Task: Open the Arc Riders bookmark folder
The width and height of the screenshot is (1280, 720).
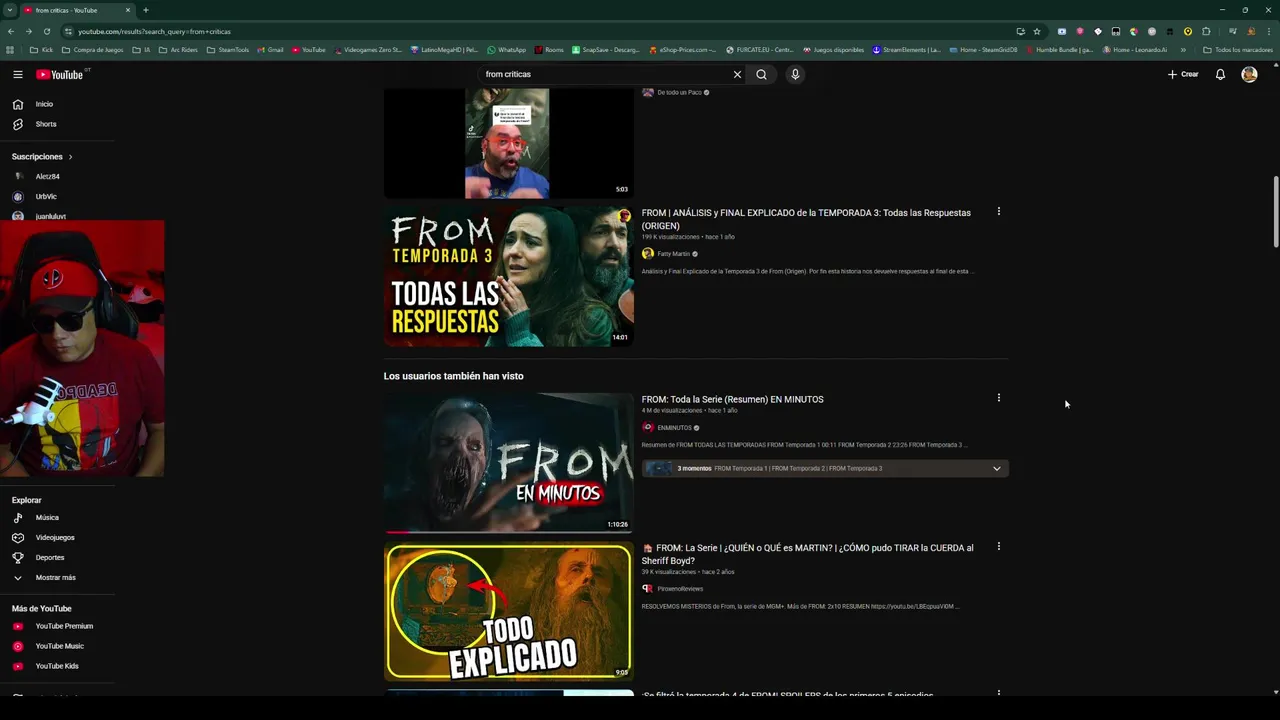Action: click(177, 50)
